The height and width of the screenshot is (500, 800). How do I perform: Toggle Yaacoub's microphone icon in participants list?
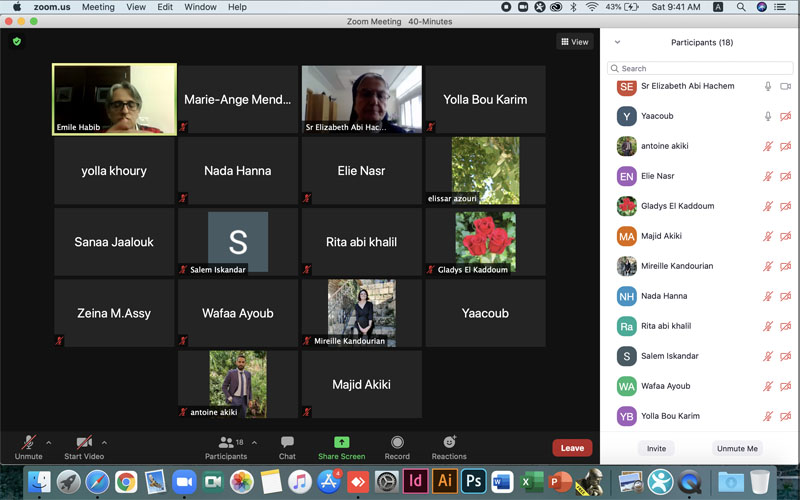768,116
